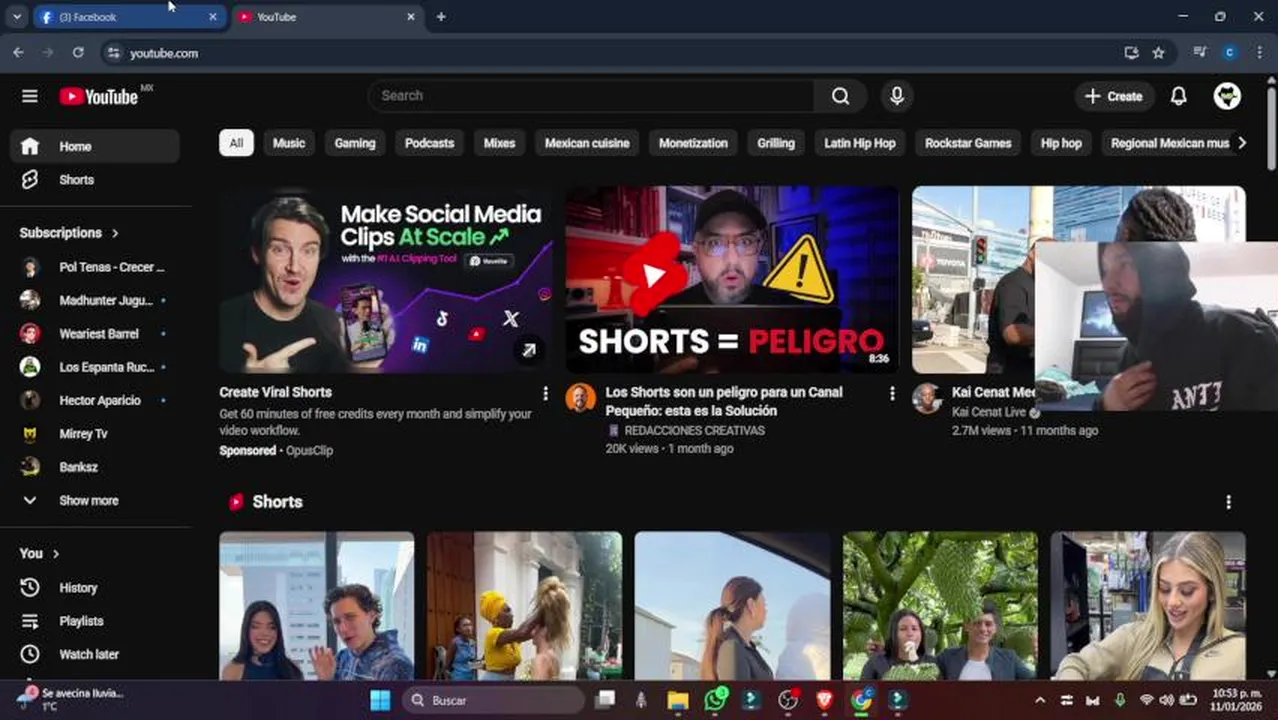Click the Kai Cenat channel avatar
Screen dimensions: 1278x720
click(927, 398)
